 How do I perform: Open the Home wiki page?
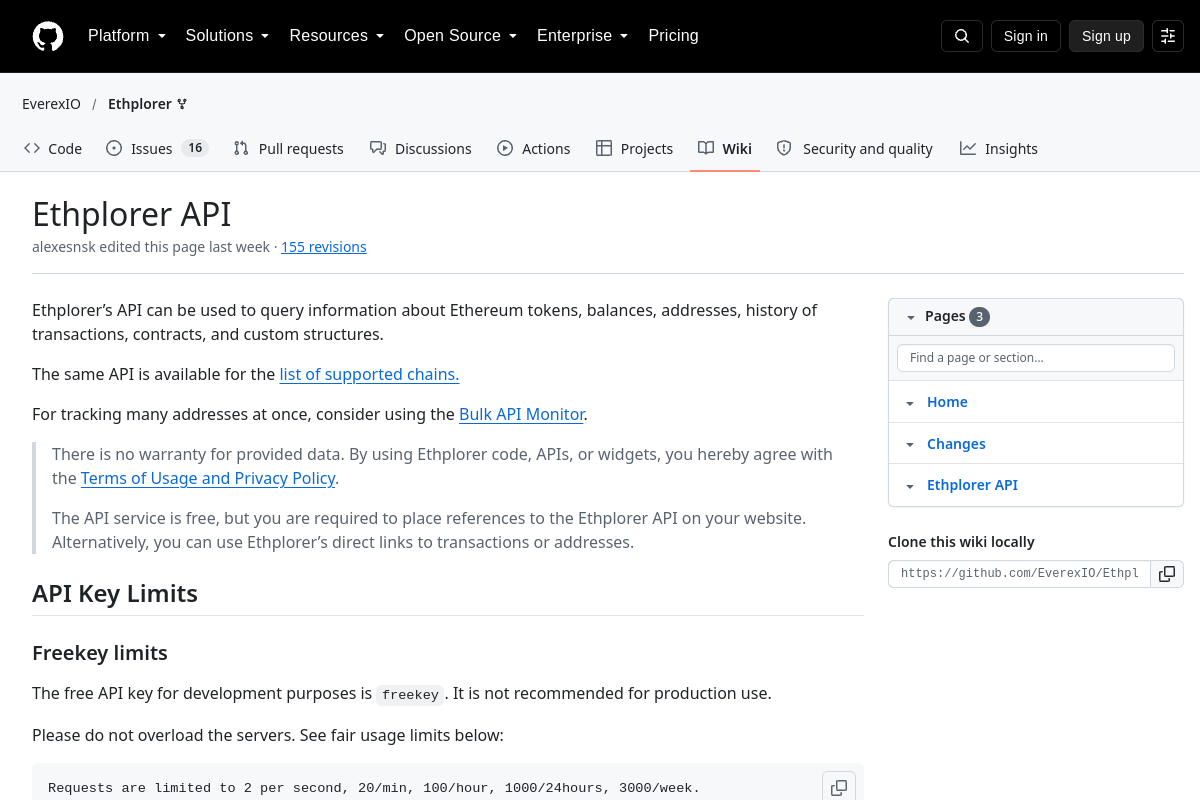(947, 402)
